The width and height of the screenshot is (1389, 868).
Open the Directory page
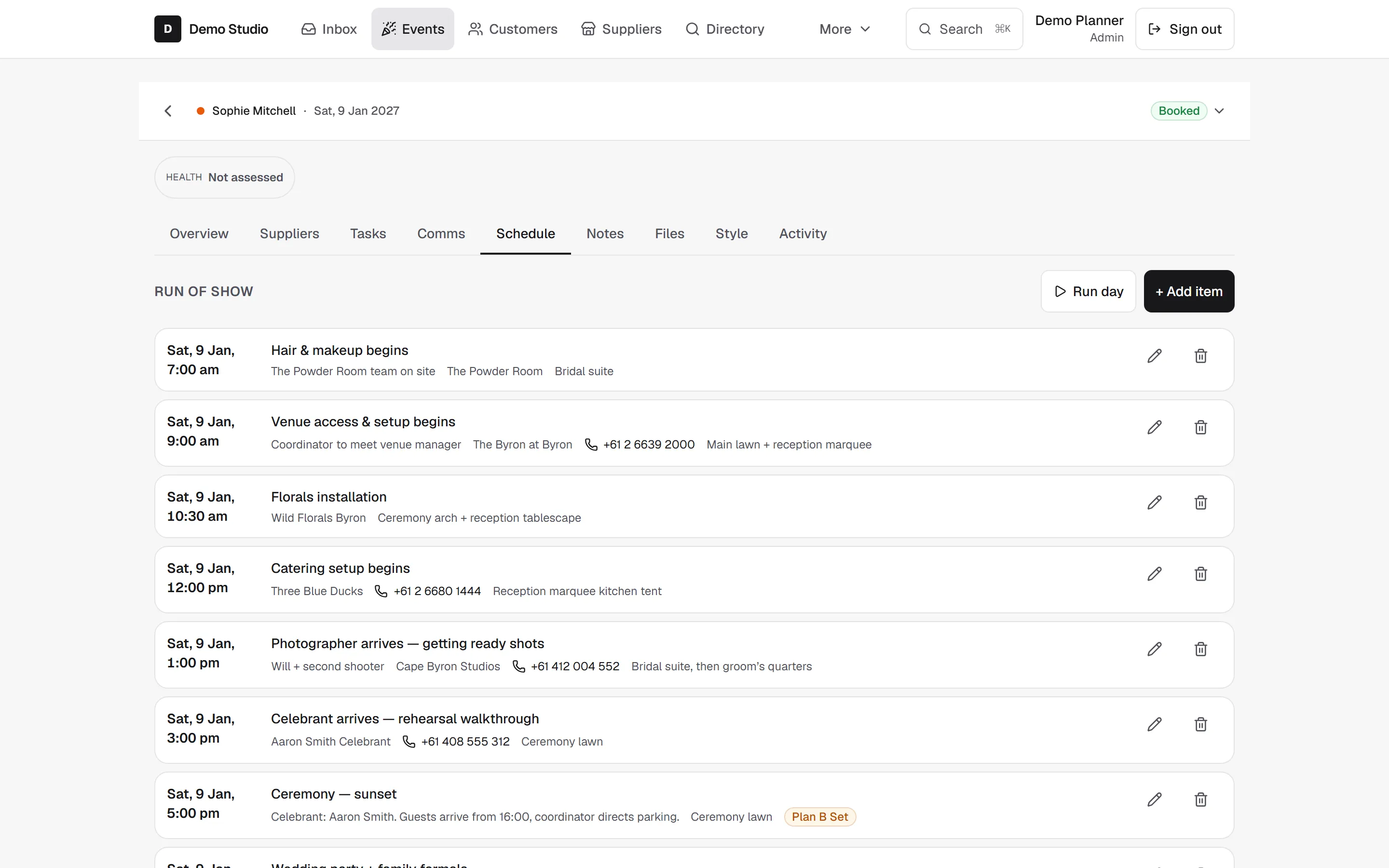(x=725, y=29)
